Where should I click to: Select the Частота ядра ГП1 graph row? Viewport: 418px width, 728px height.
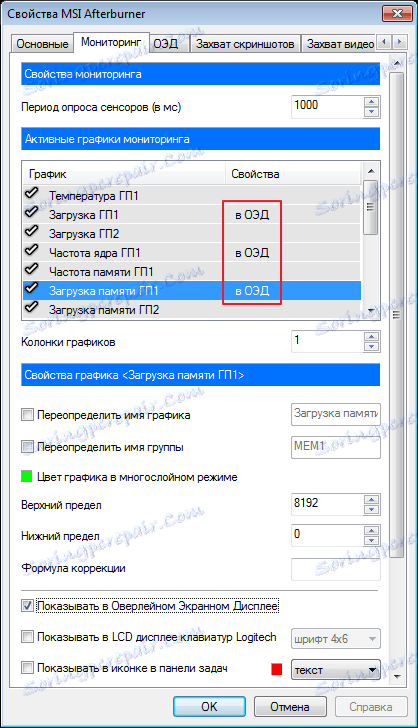click(x=191, y=253)
